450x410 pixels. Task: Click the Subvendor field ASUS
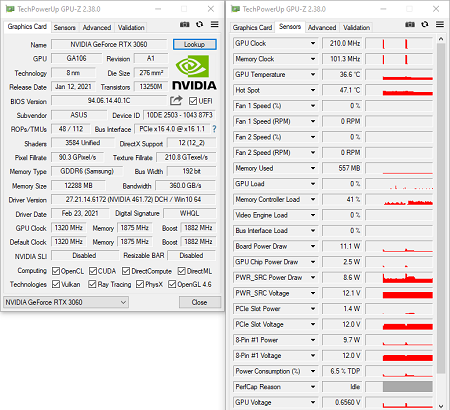point(79,115)
